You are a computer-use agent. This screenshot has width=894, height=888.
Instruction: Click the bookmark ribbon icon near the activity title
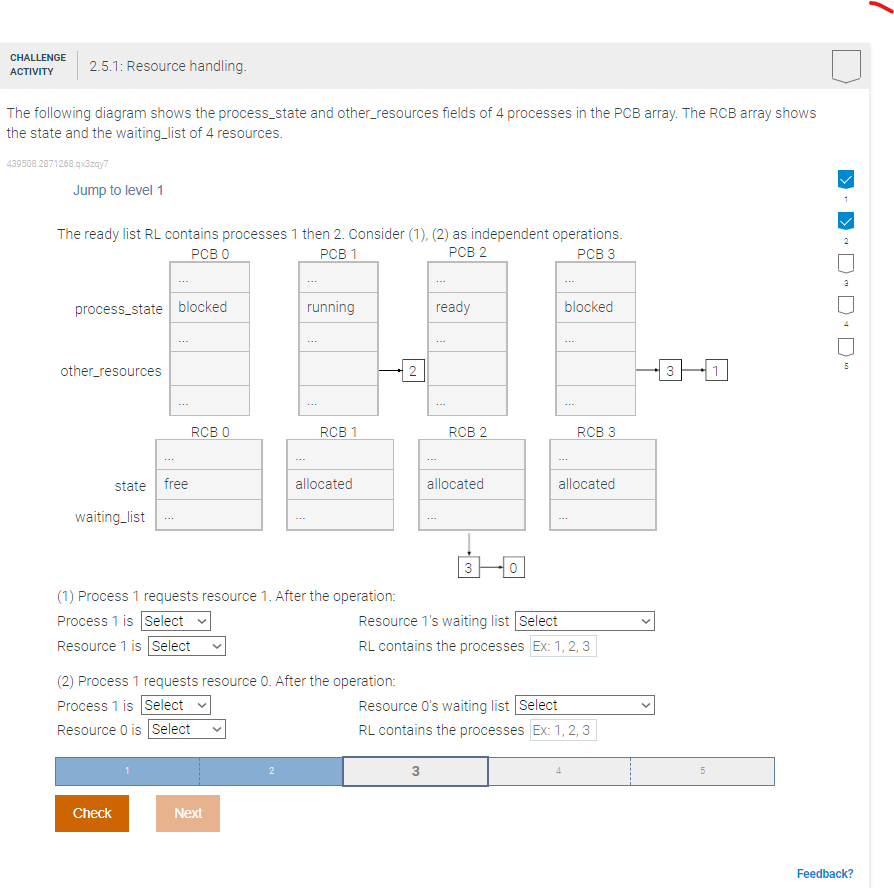pos(846,64)
